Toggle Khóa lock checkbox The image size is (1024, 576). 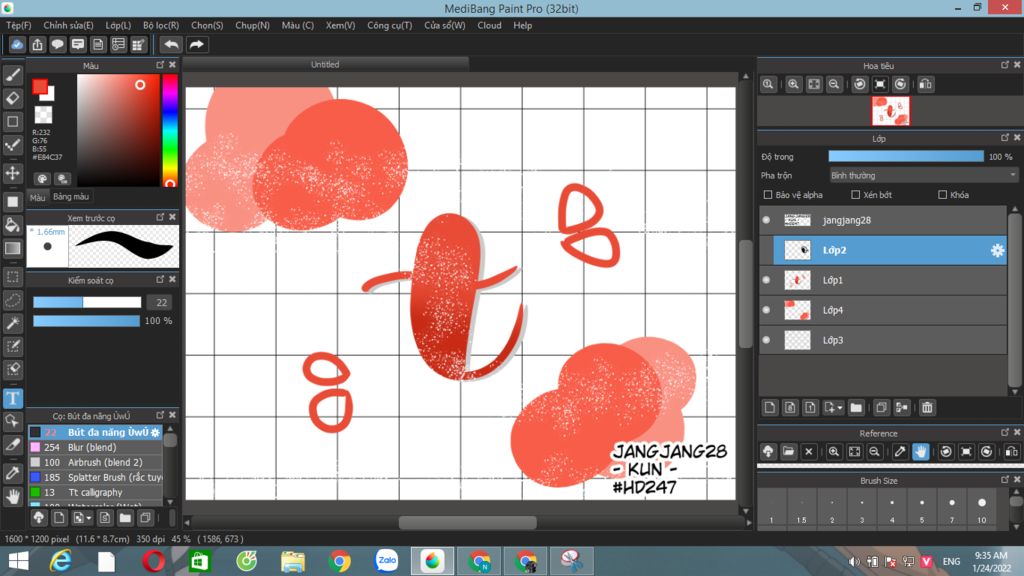[942, 195]
